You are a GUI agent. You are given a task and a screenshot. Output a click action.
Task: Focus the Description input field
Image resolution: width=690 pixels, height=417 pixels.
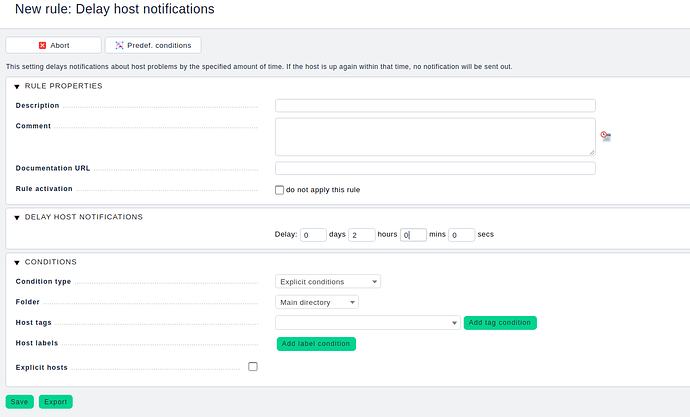[x=435, y=106]
